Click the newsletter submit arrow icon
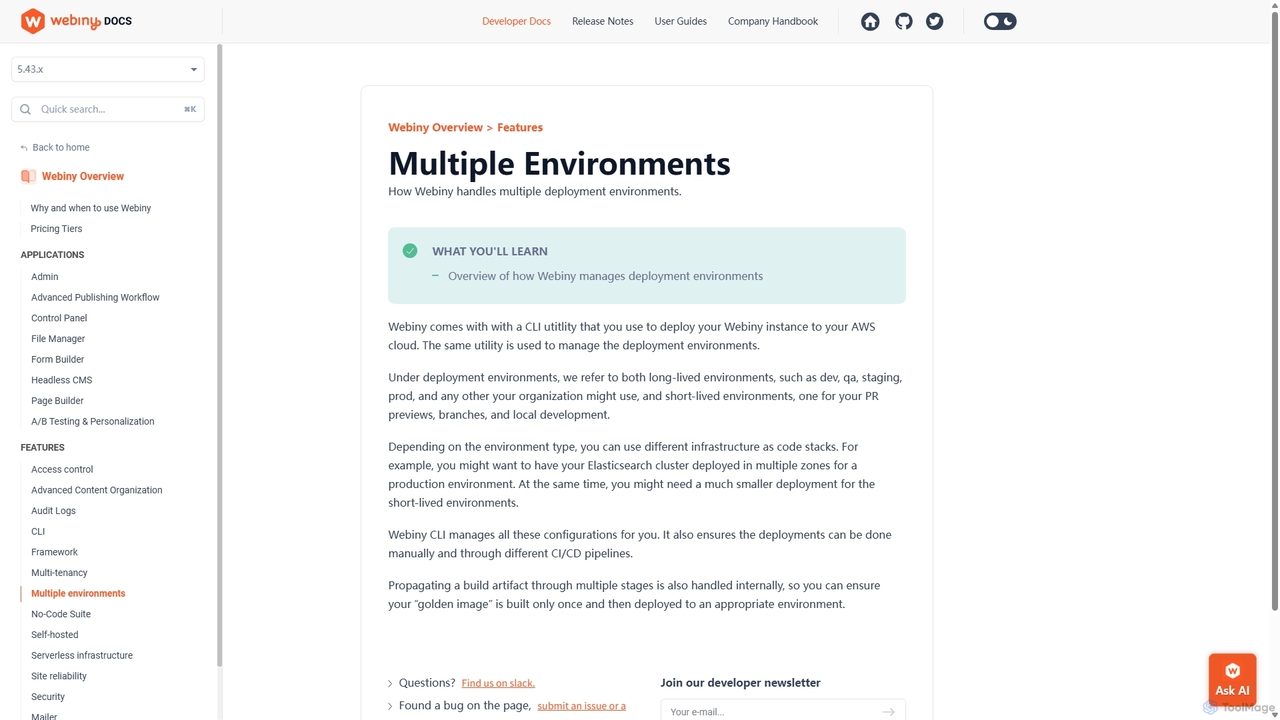This screenshot has width=1280, height=720. [888, 712]
